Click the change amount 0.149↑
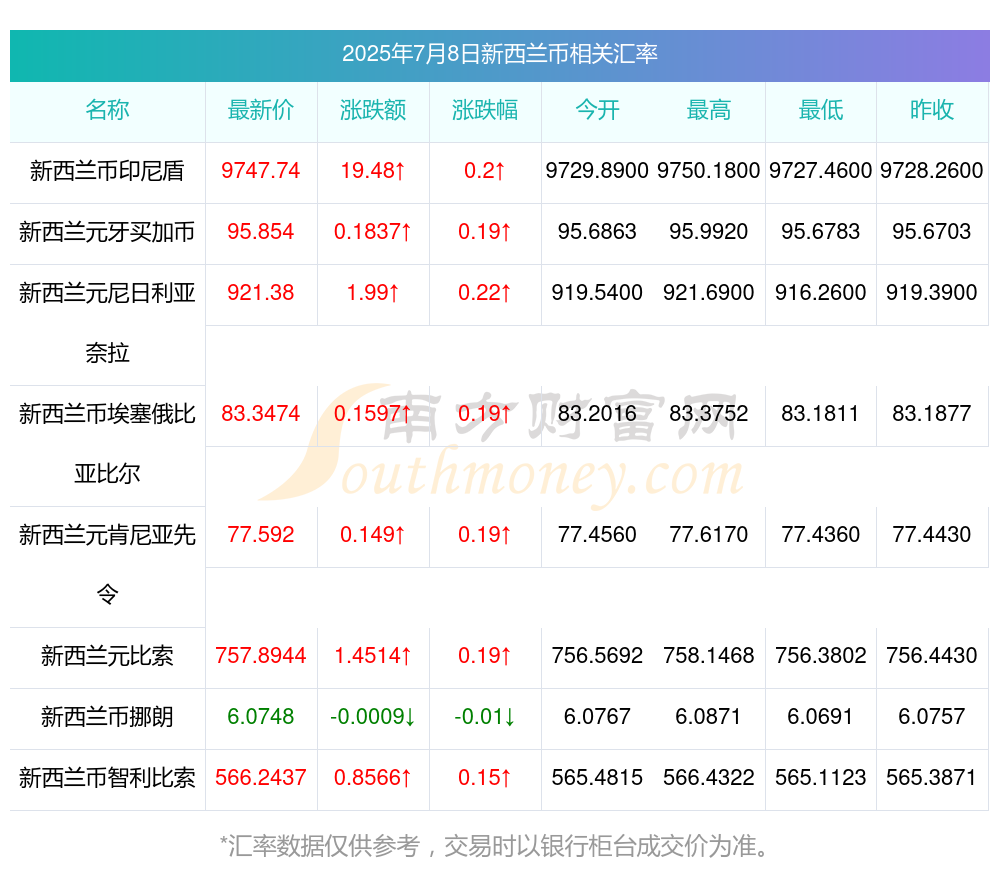The image size is (1000, 877). [372, 534]
